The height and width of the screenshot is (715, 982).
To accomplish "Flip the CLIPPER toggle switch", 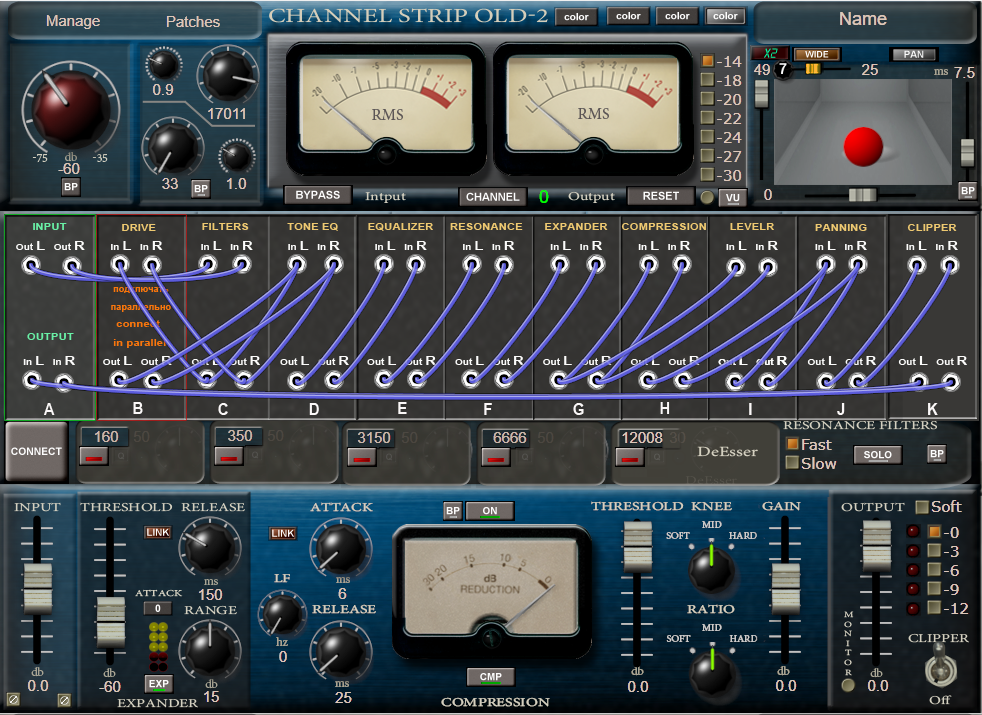I will [939, 667].
